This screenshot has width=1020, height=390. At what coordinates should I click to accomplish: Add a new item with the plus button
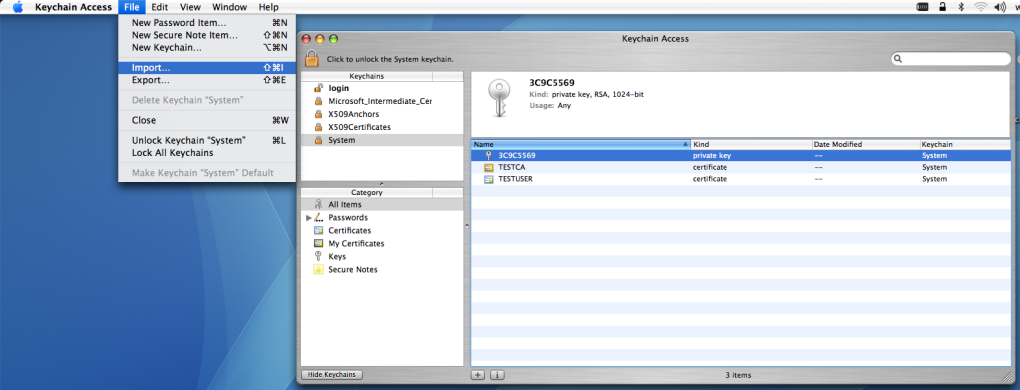477,375
